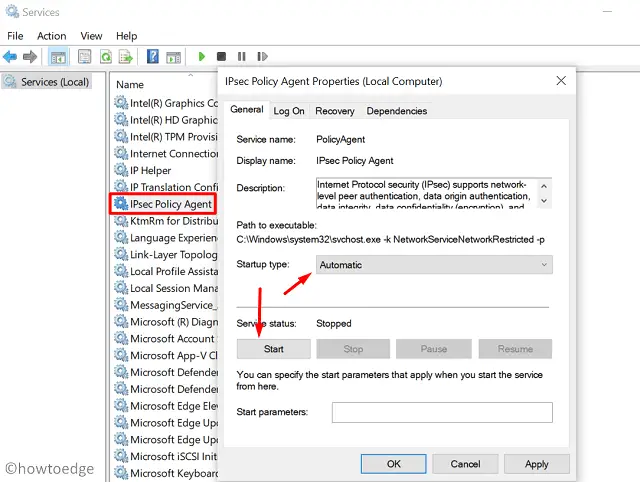Switch to the Dependencies tab
Screen dimensions: 640x482
pyautogui.click(x=397, y=111)
